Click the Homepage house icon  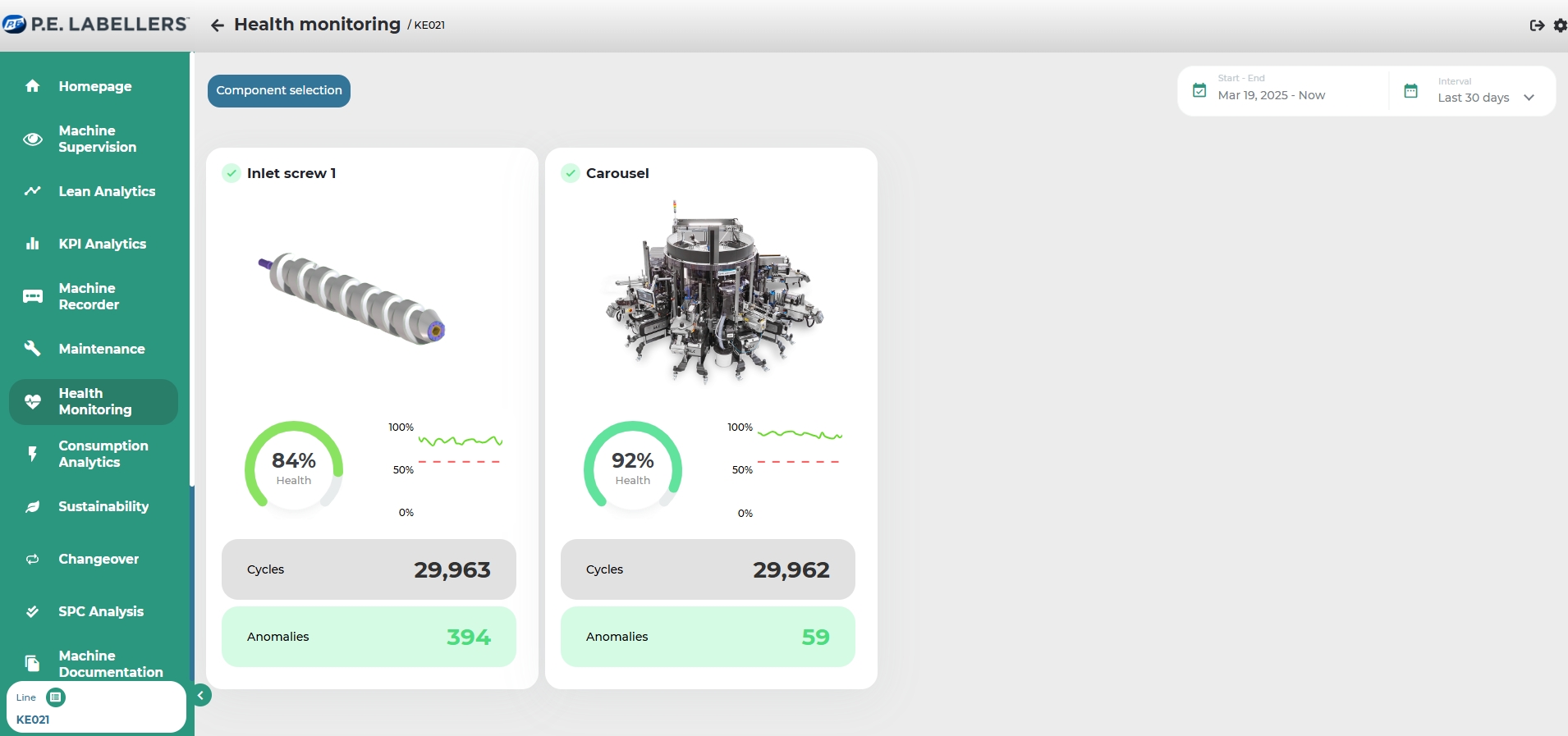coord(33,86)
